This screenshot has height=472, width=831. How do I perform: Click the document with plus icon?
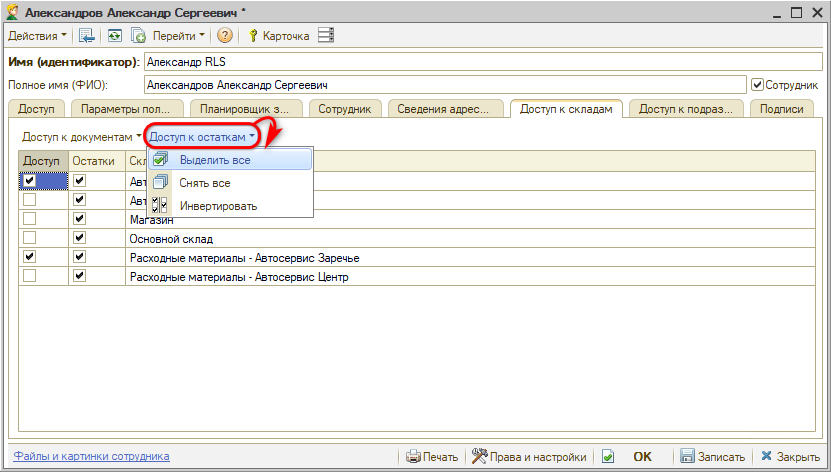pos(139,36)
